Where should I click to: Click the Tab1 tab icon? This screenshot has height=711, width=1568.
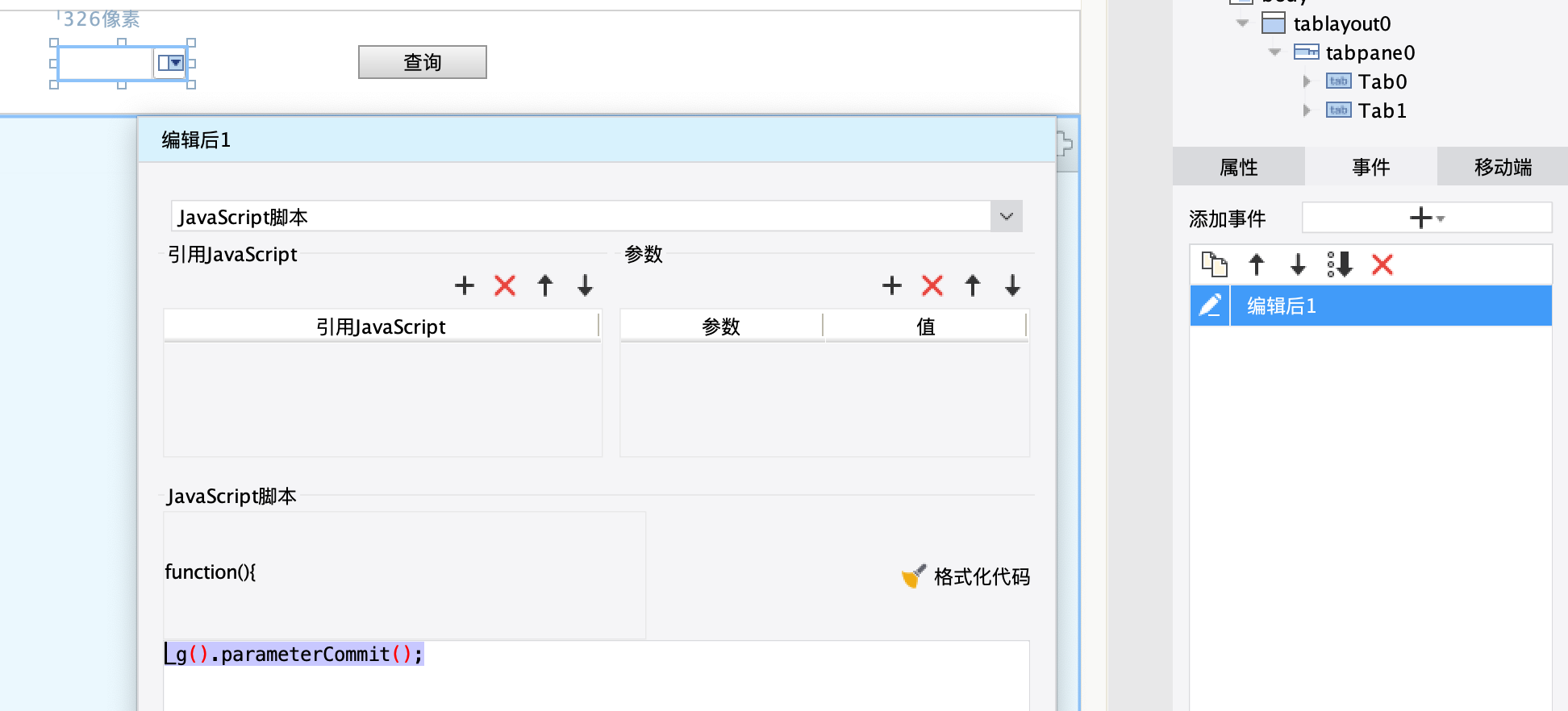point(1339,110)
